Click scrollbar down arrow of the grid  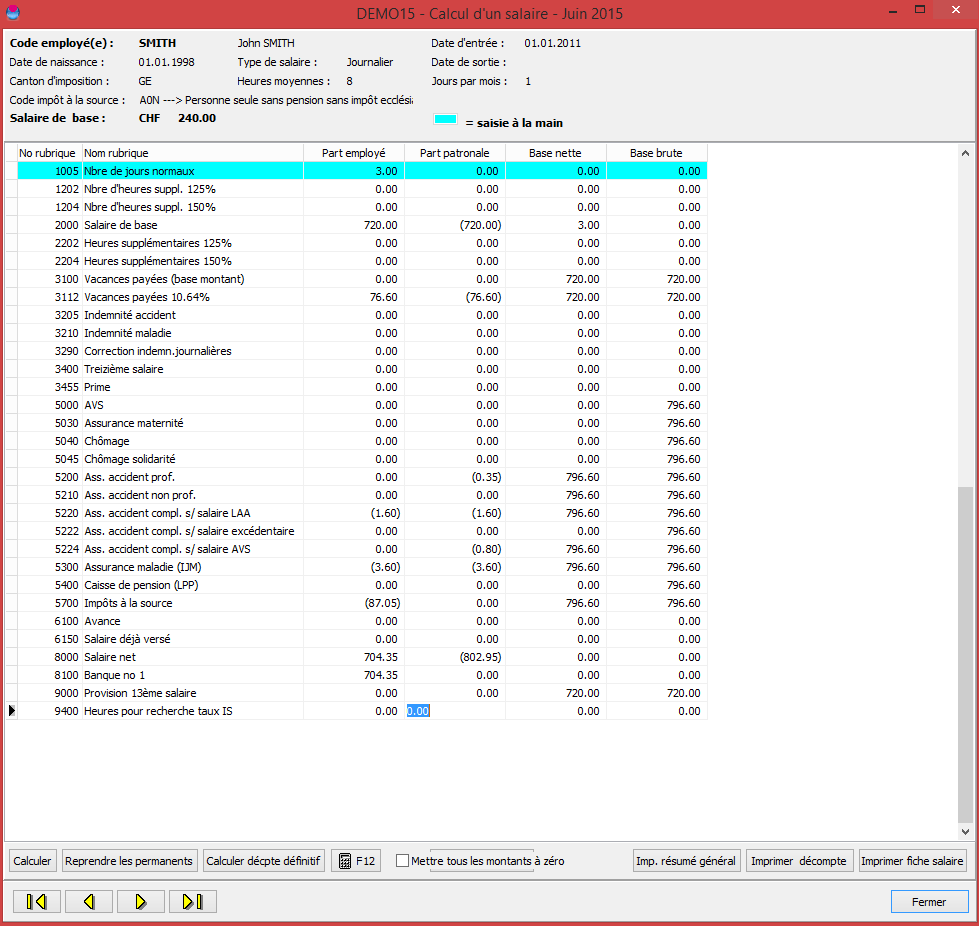click(965, 832)
